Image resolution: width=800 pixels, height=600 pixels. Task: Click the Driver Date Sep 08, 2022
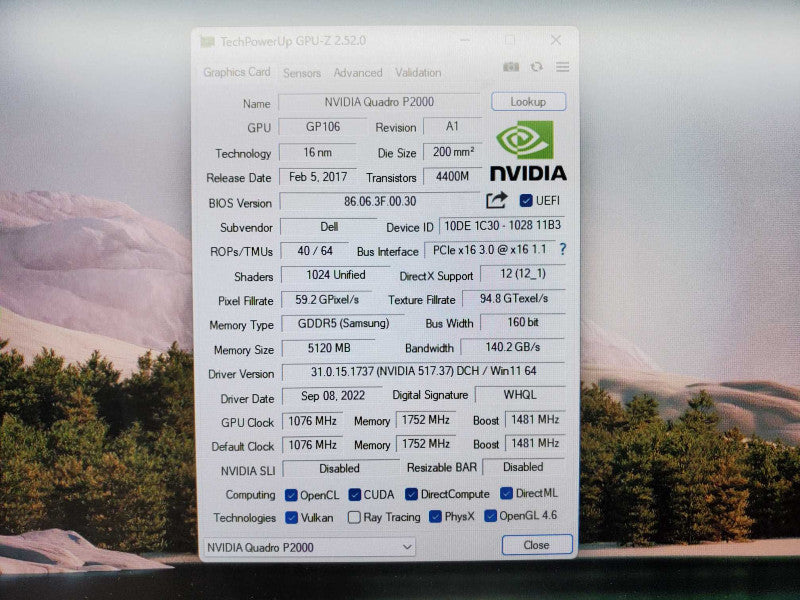coord(332,396)
